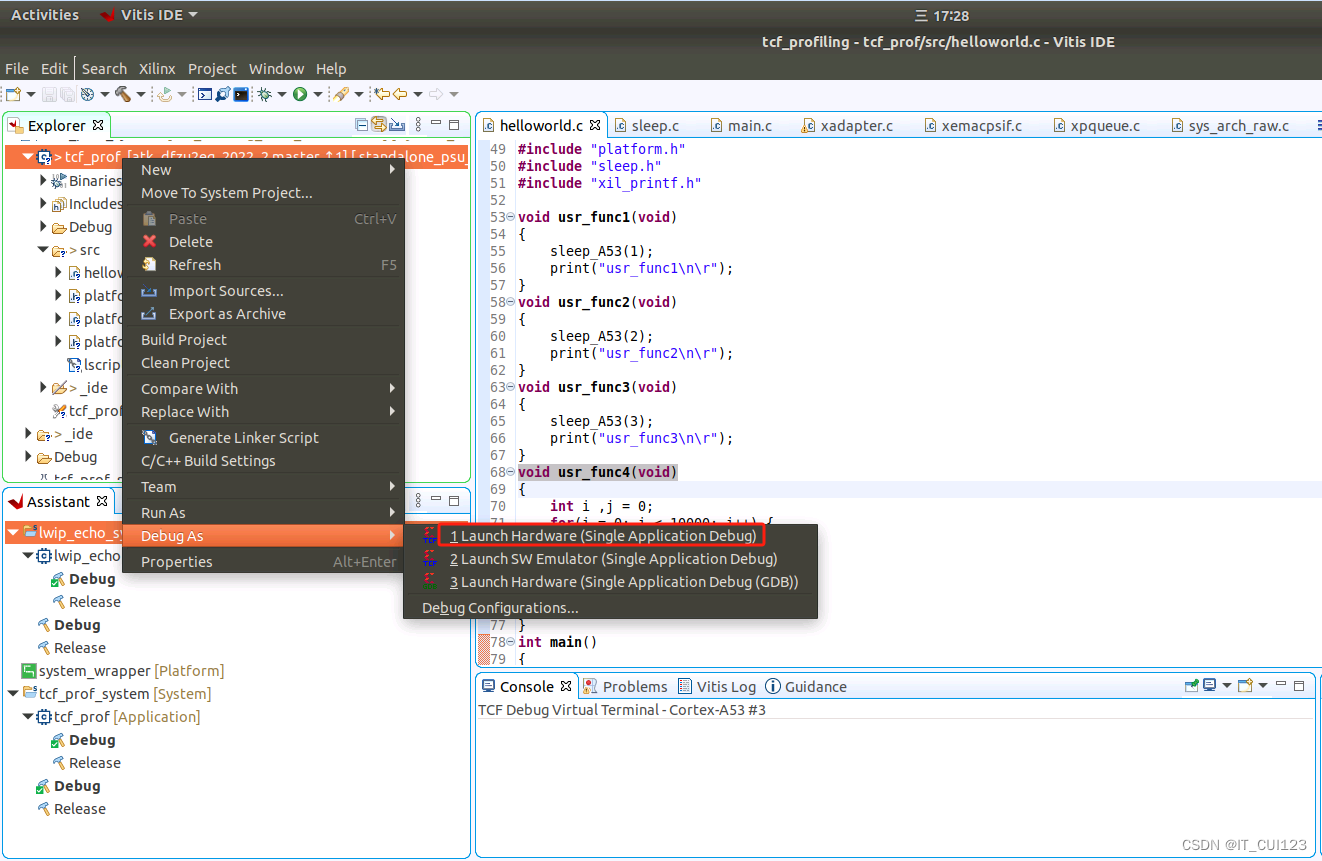1322x861 pixels.
Task: Click the Build hammer toolbar icon
Action: coord(122,94)
